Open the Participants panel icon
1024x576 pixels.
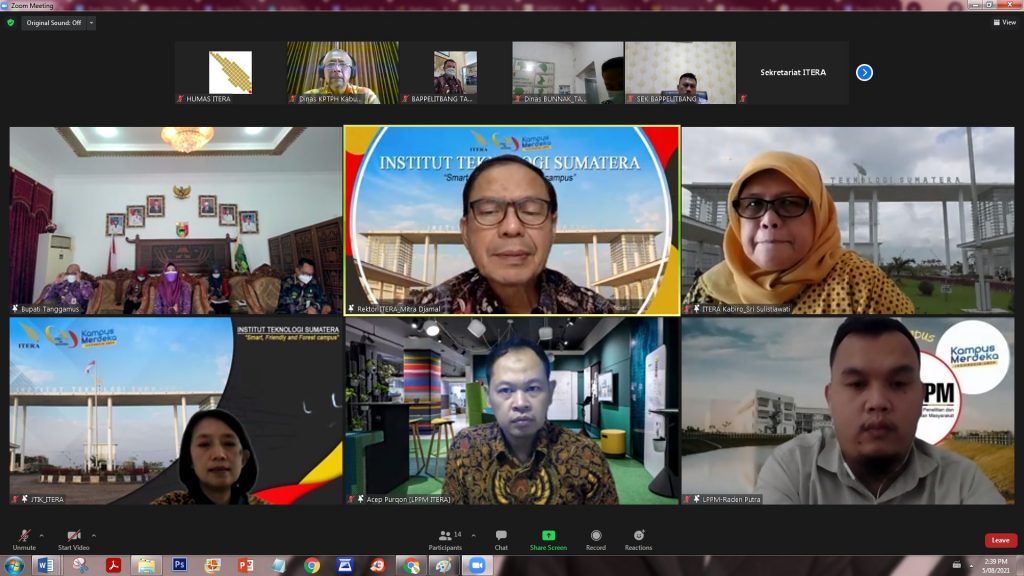(x=445, y=535)
